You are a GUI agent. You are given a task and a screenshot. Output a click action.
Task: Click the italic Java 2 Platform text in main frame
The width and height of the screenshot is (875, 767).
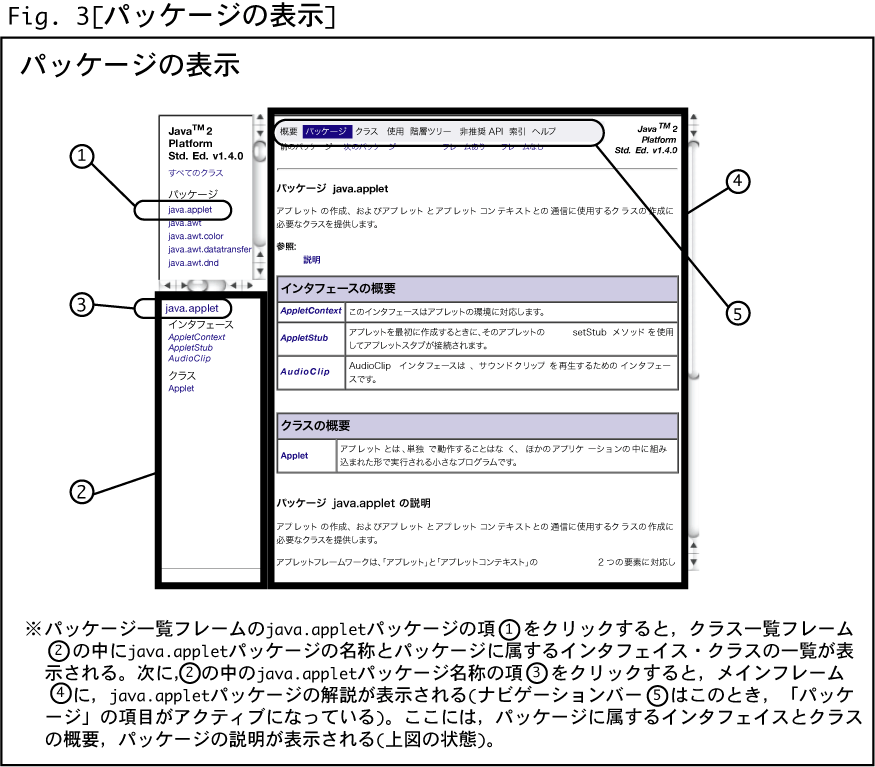(x=646, y=139)
